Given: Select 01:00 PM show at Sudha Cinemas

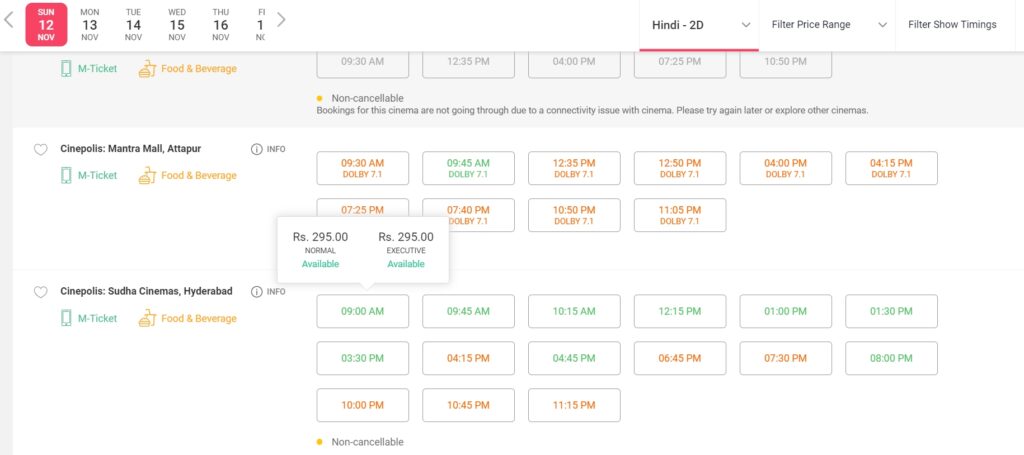Looking at the screenshot, I should tap(786, 311).
